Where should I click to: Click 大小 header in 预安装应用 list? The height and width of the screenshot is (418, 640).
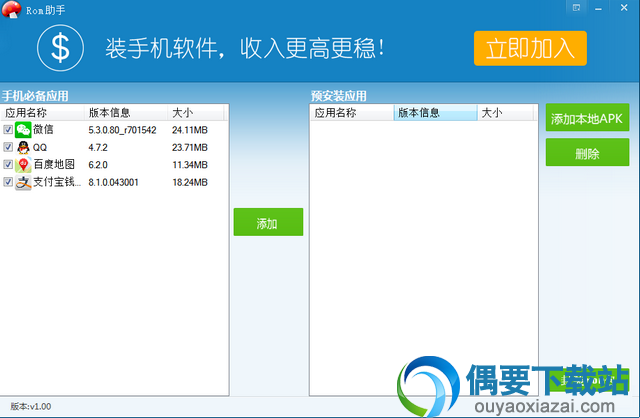pyautogui.click(x=505, y=113)
